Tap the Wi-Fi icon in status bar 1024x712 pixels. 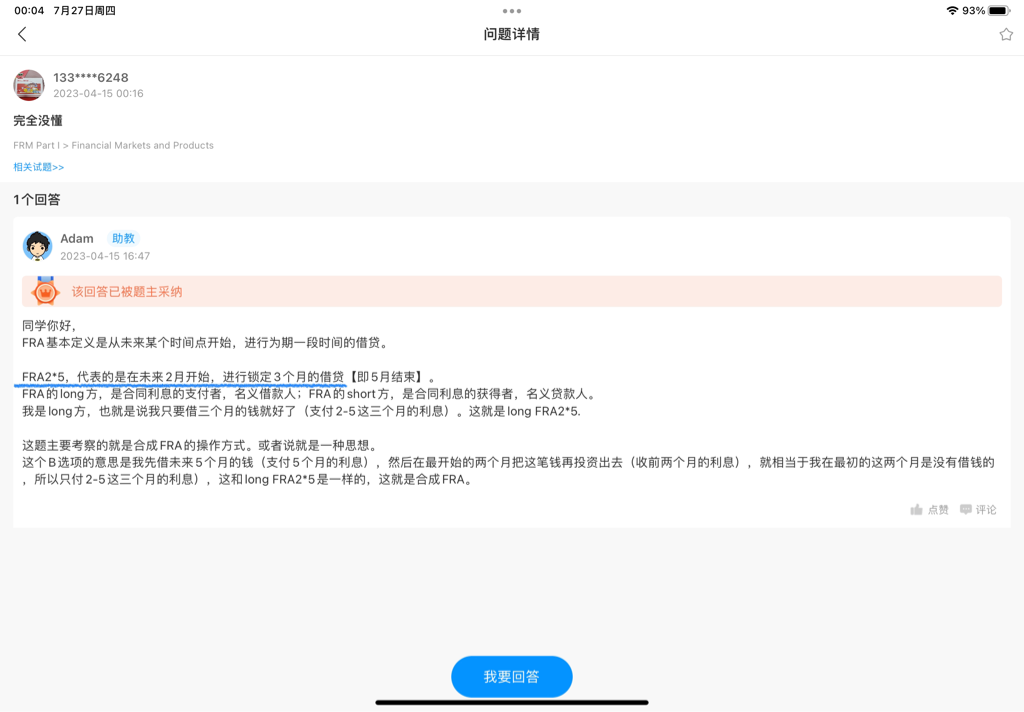point(952,11)
